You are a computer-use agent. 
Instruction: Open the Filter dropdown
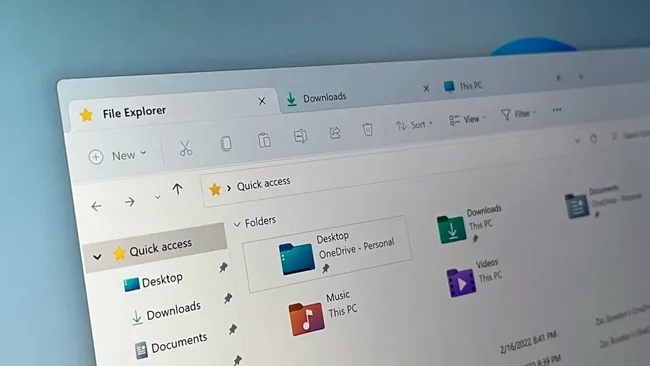[x=518, y=114]
